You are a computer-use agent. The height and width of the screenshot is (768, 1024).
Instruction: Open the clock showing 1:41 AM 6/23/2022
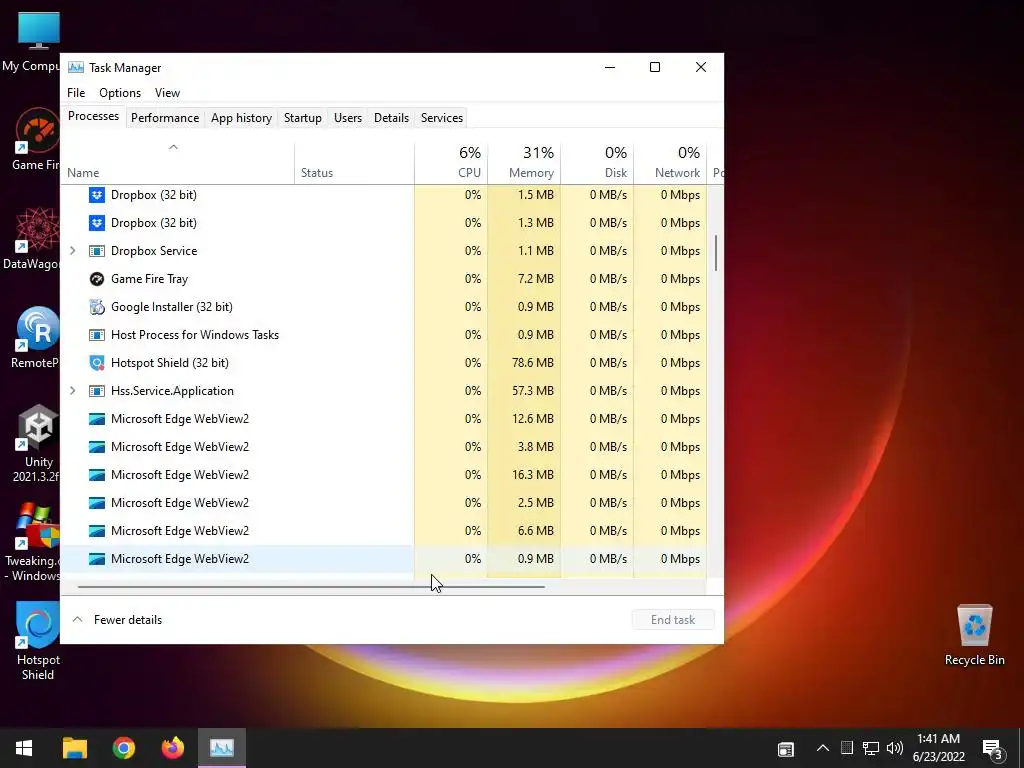[938, 748]
